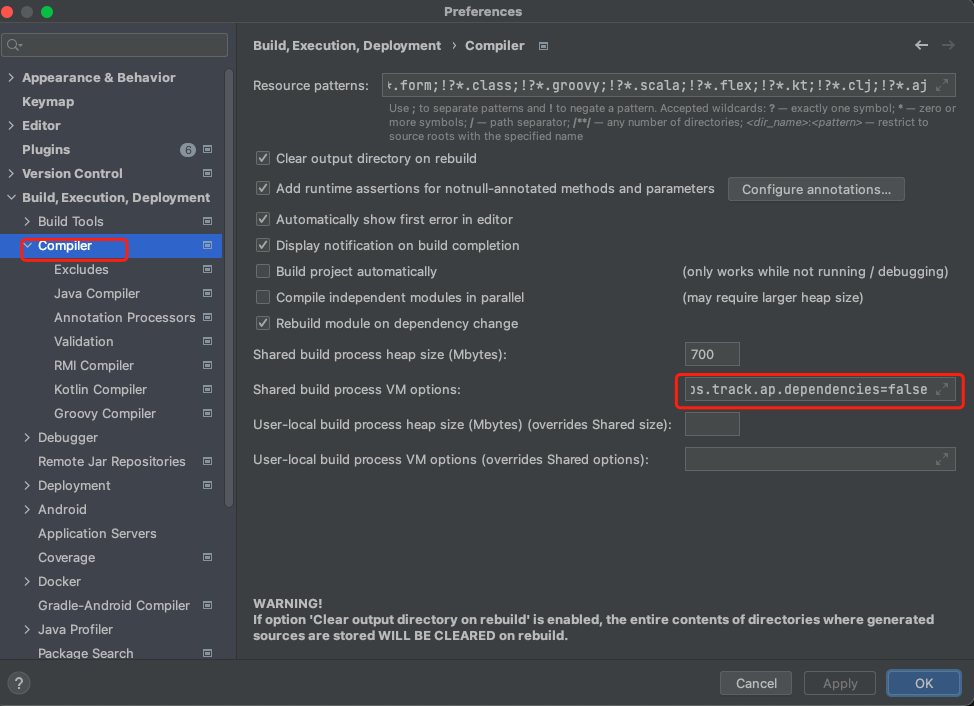The height and width of the screenshot is (706, 974).
Task: Click the help question mark button
Action: click(19, 683)
